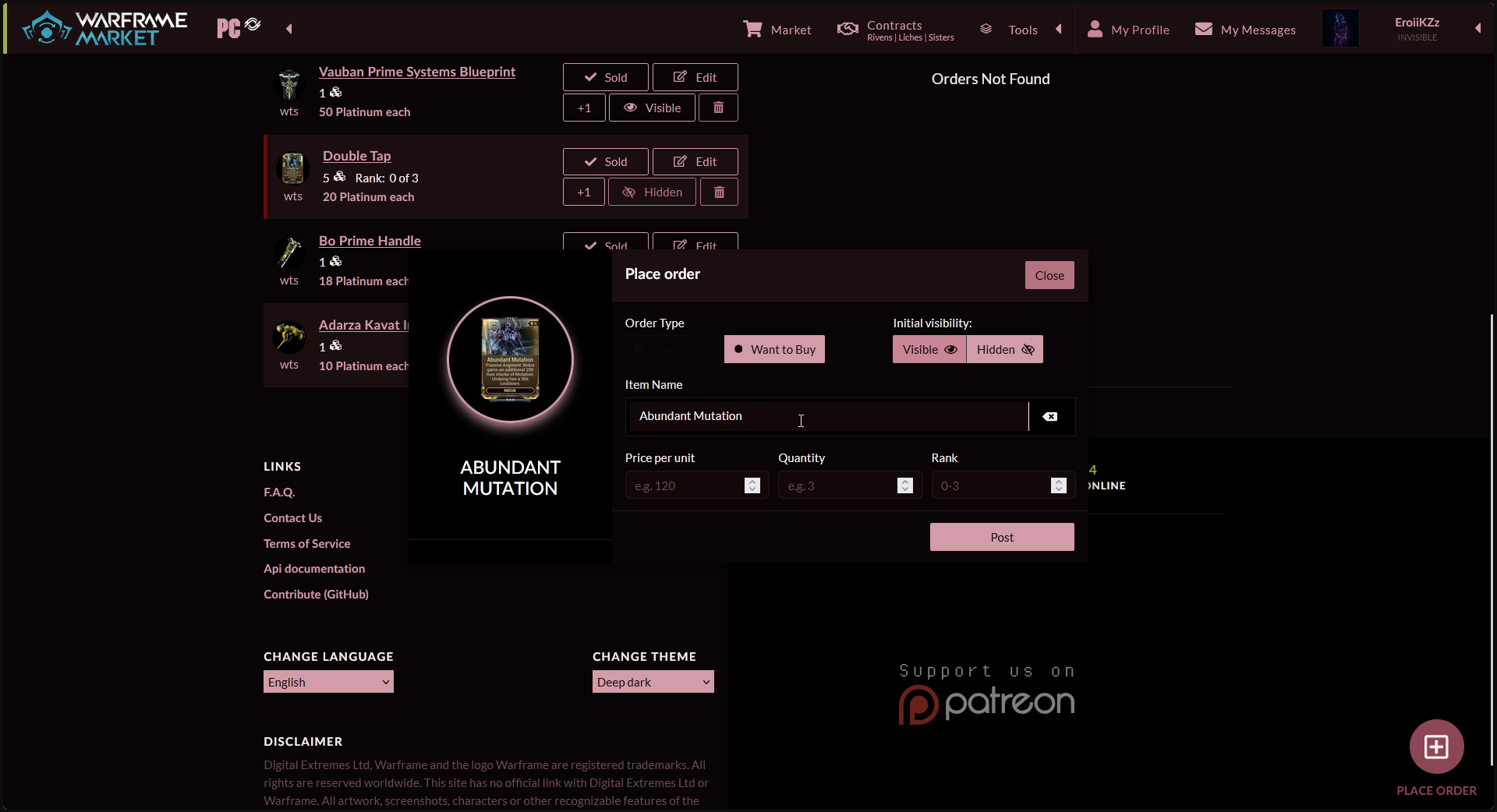The image size is (1497, 812).
Task: Open Vauban Prime Systems Blueprint link
Action: (417, 72)
